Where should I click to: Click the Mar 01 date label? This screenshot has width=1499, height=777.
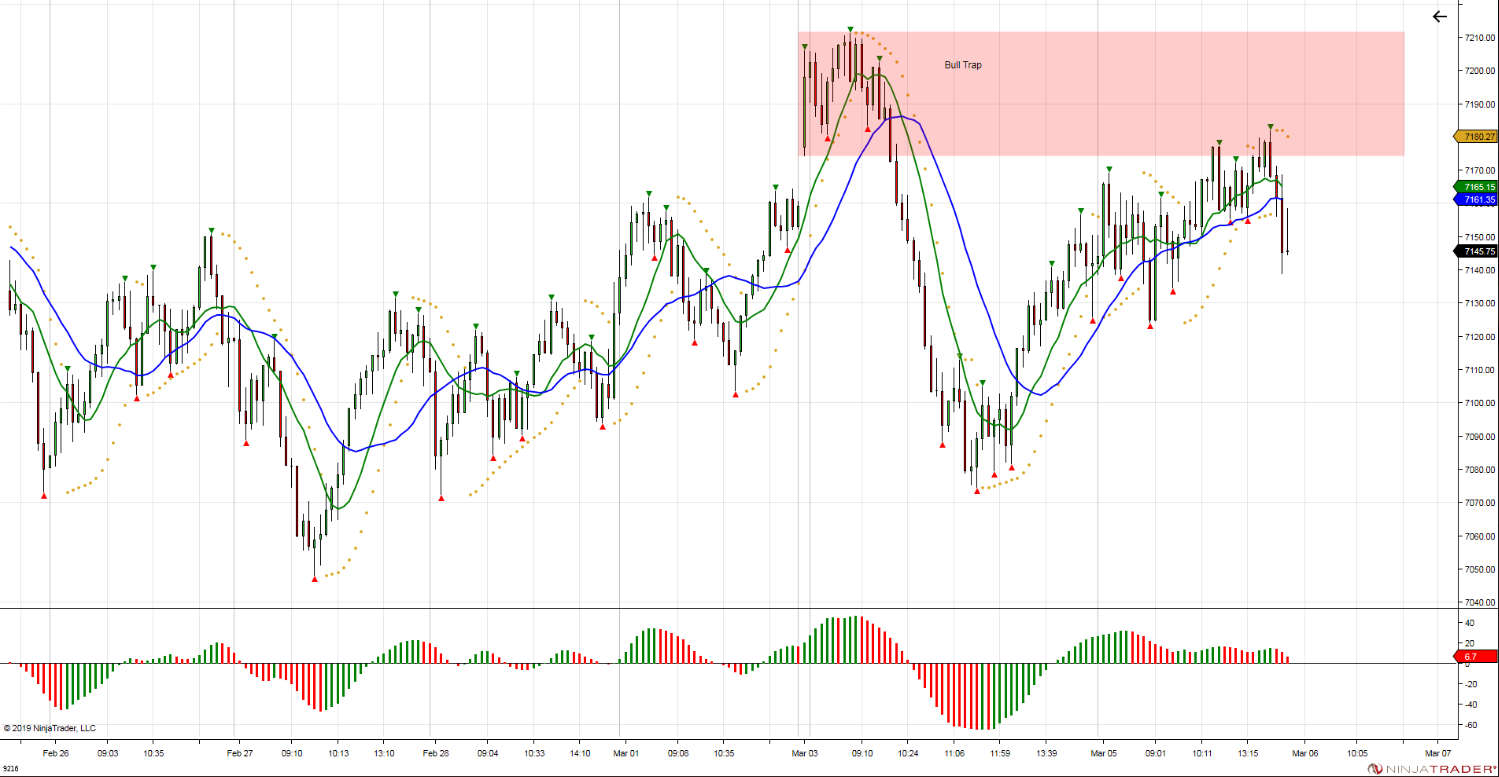(x=627, y=753)
